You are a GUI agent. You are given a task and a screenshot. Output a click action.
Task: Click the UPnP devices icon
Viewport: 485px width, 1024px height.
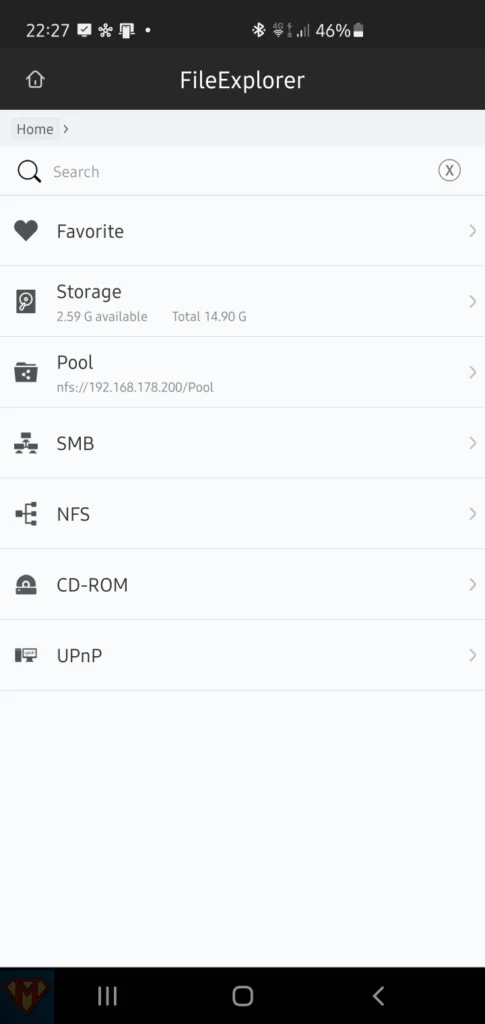(26, 655)
